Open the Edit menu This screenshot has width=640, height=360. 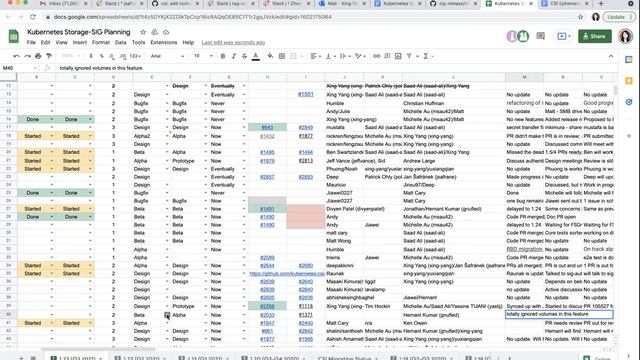(x=45, y=42)
